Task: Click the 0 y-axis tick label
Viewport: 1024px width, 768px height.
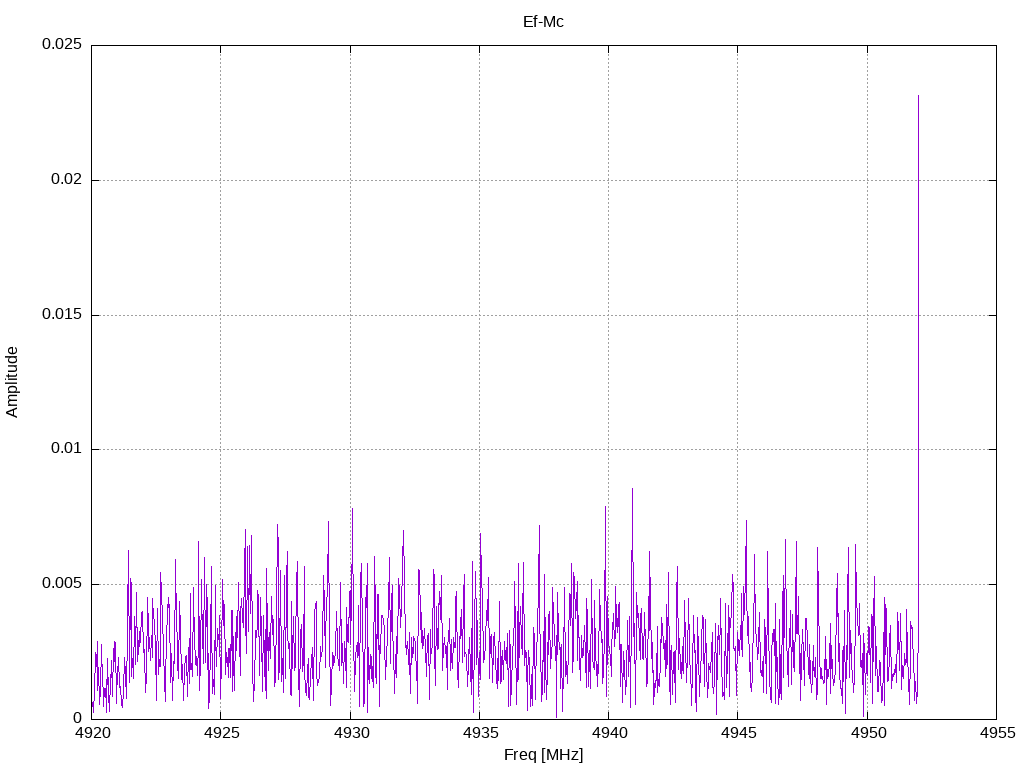Action: tap(77, 718)
